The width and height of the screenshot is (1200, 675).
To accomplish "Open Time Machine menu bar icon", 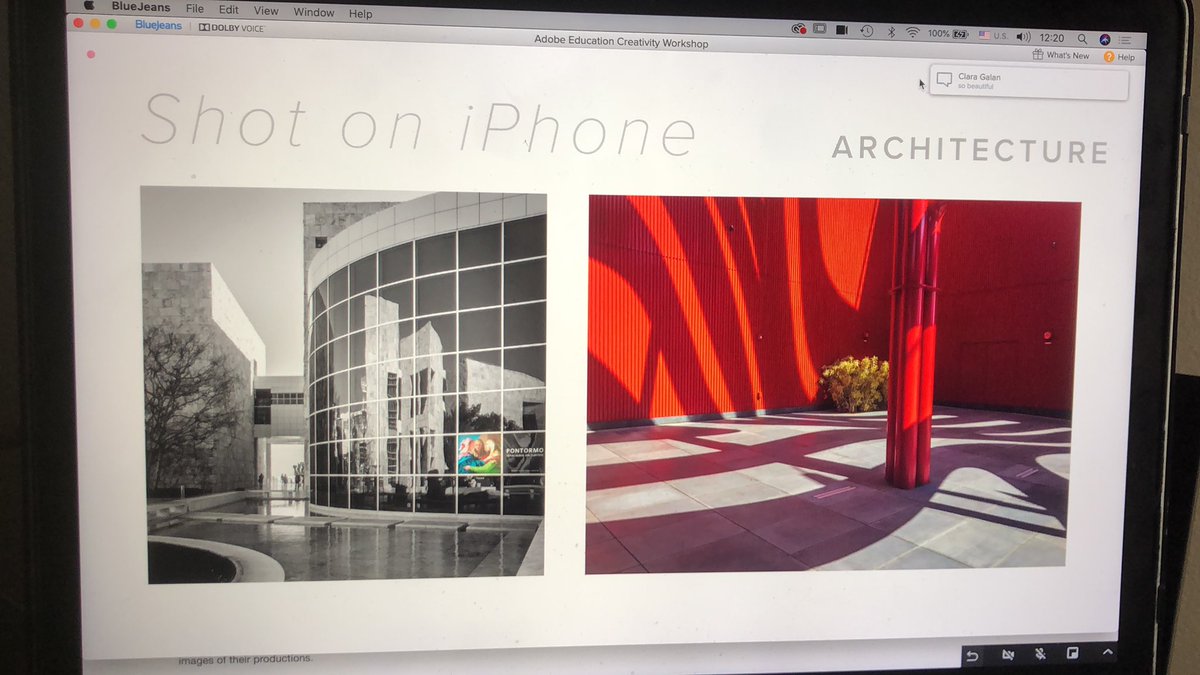I will (x=866, y=32).
